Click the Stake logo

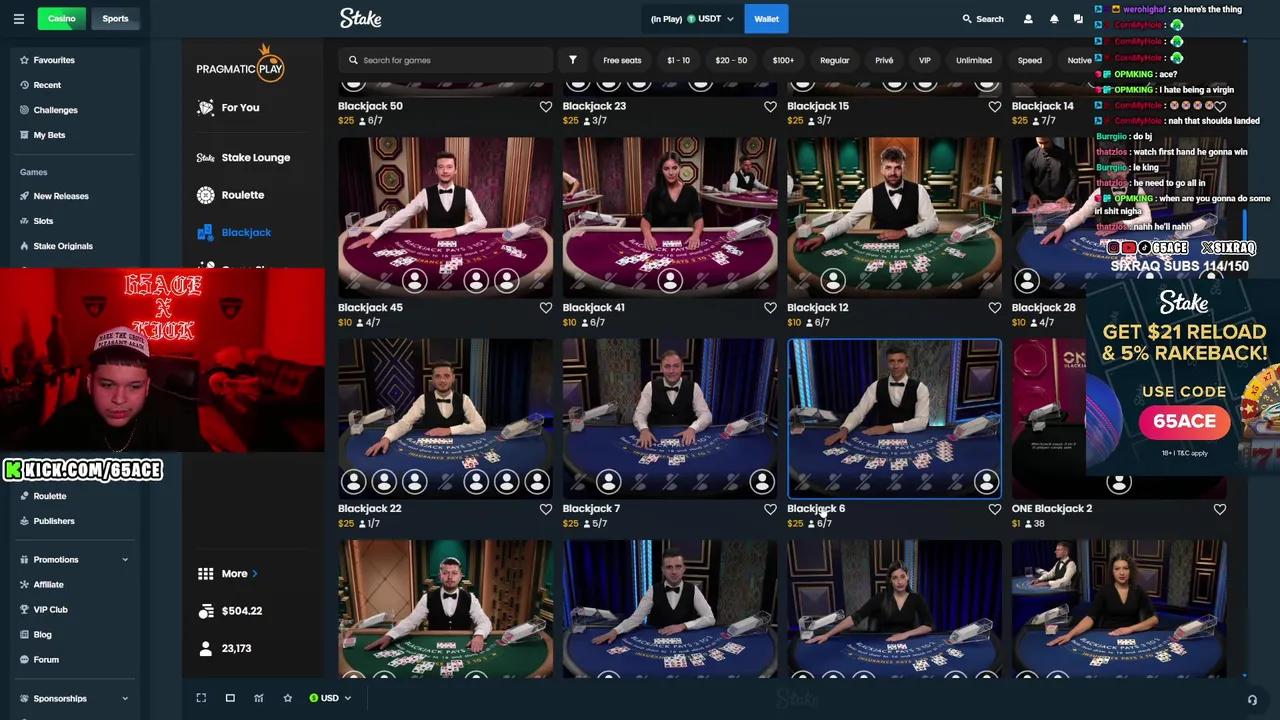tap(360, 18)
